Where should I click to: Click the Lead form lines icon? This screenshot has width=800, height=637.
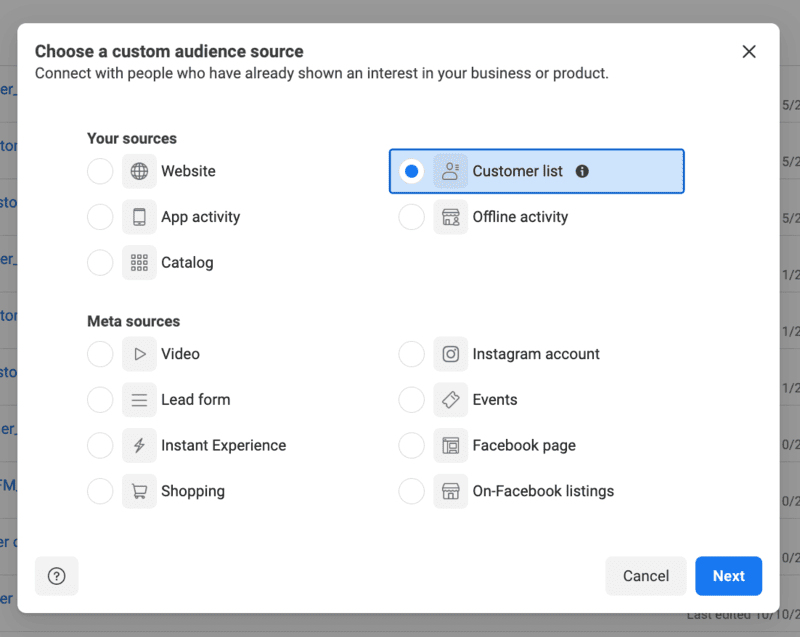point(139,400)
